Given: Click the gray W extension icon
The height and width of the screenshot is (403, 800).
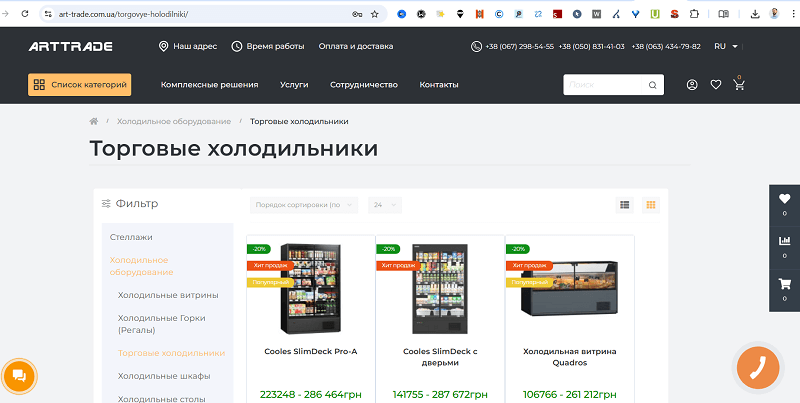Looking at the screenshot, I should pos(596,14).
